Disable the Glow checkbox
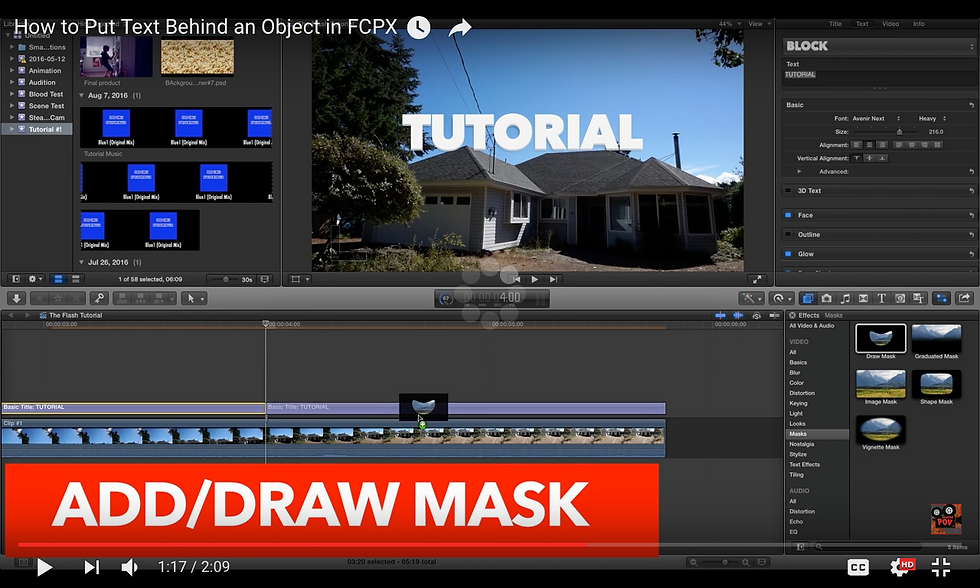The image size is (980, 588). pyautogui.click(x=788, y=254)
